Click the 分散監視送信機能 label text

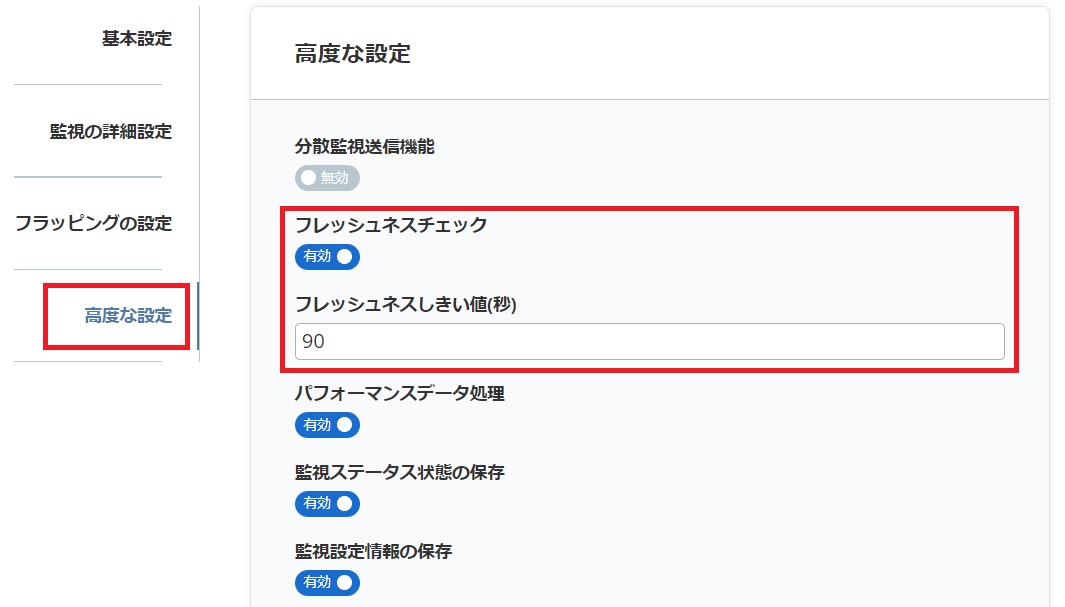(x=365, y=147)
